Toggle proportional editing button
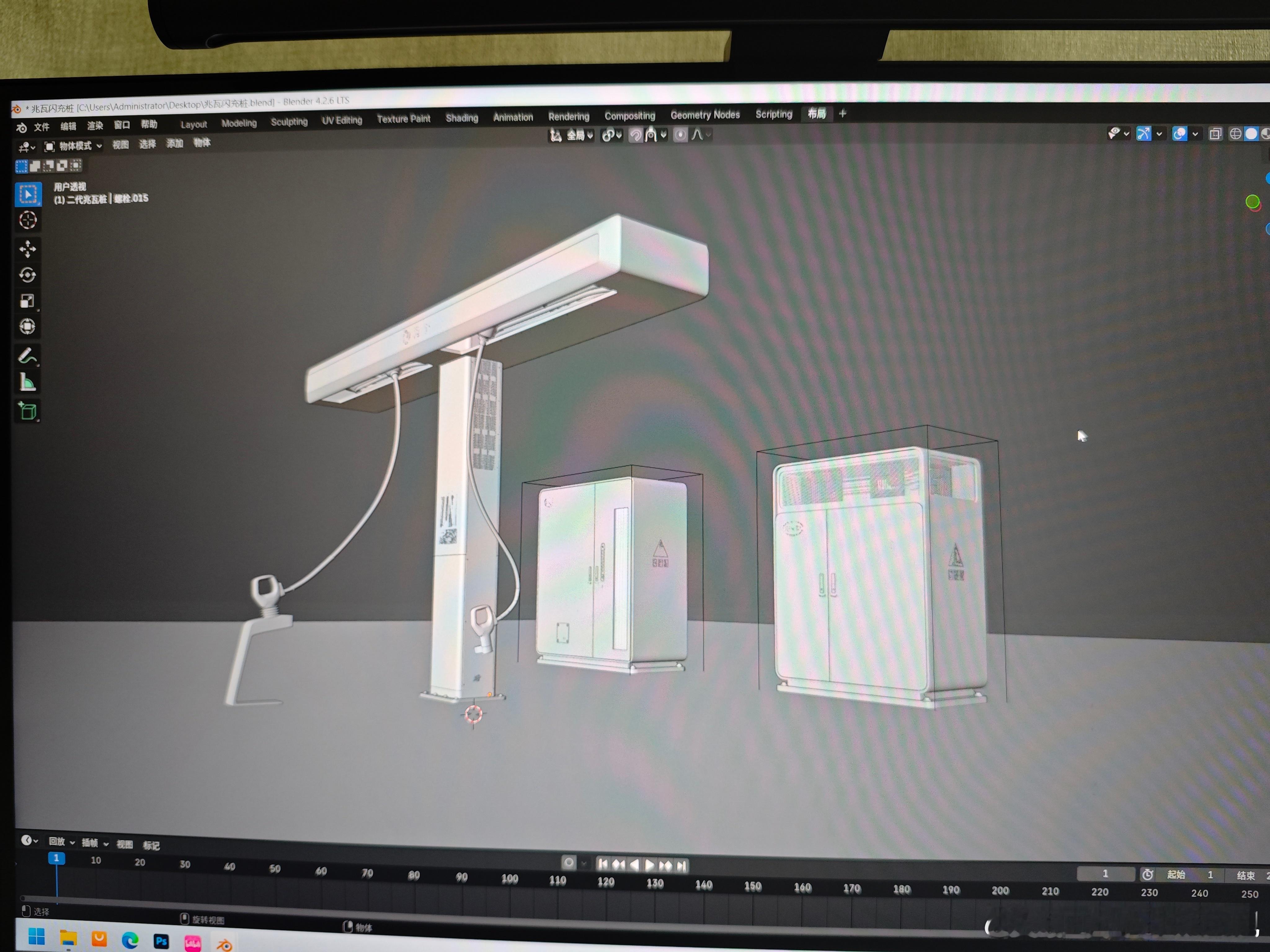This screenshot has height=952, width=1270. point(680,135)
